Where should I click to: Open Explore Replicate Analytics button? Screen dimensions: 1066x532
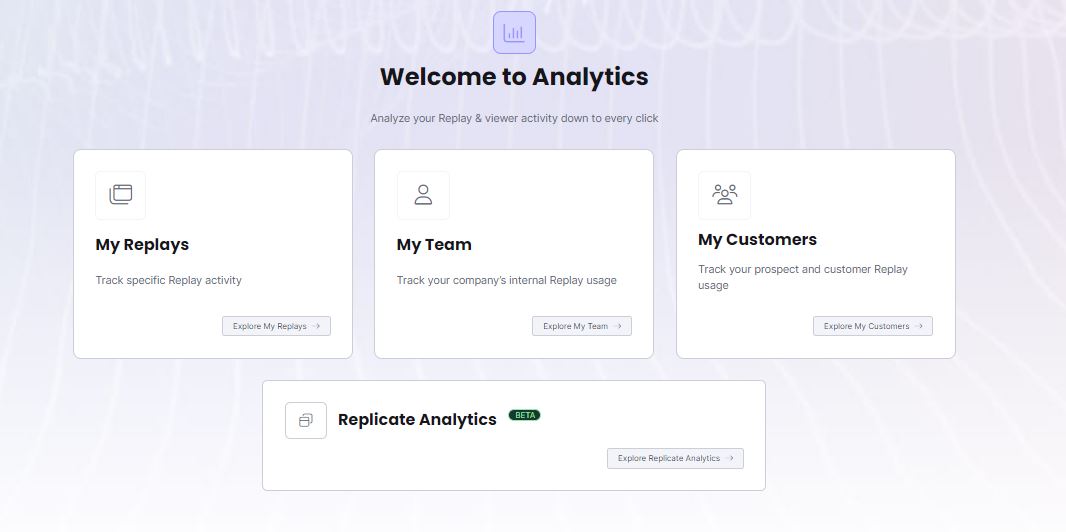pos(675,459)
